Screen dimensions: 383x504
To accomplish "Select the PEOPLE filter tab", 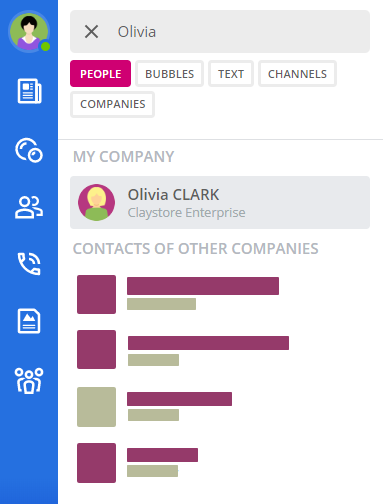I will (100, 74).
